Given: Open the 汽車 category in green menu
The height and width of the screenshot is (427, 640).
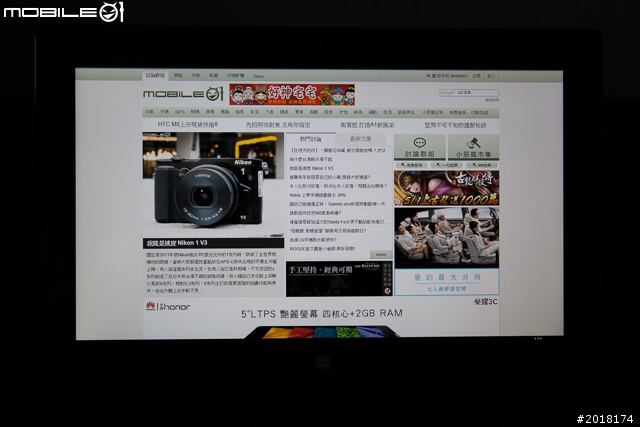Looking at the screenshot, I should (269, 112).
